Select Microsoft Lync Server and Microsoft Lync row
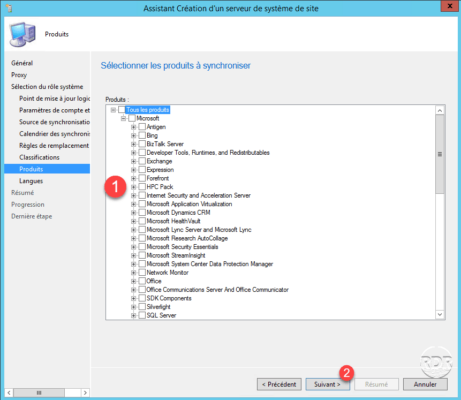461x400 pixels. (x=199, y=230)
